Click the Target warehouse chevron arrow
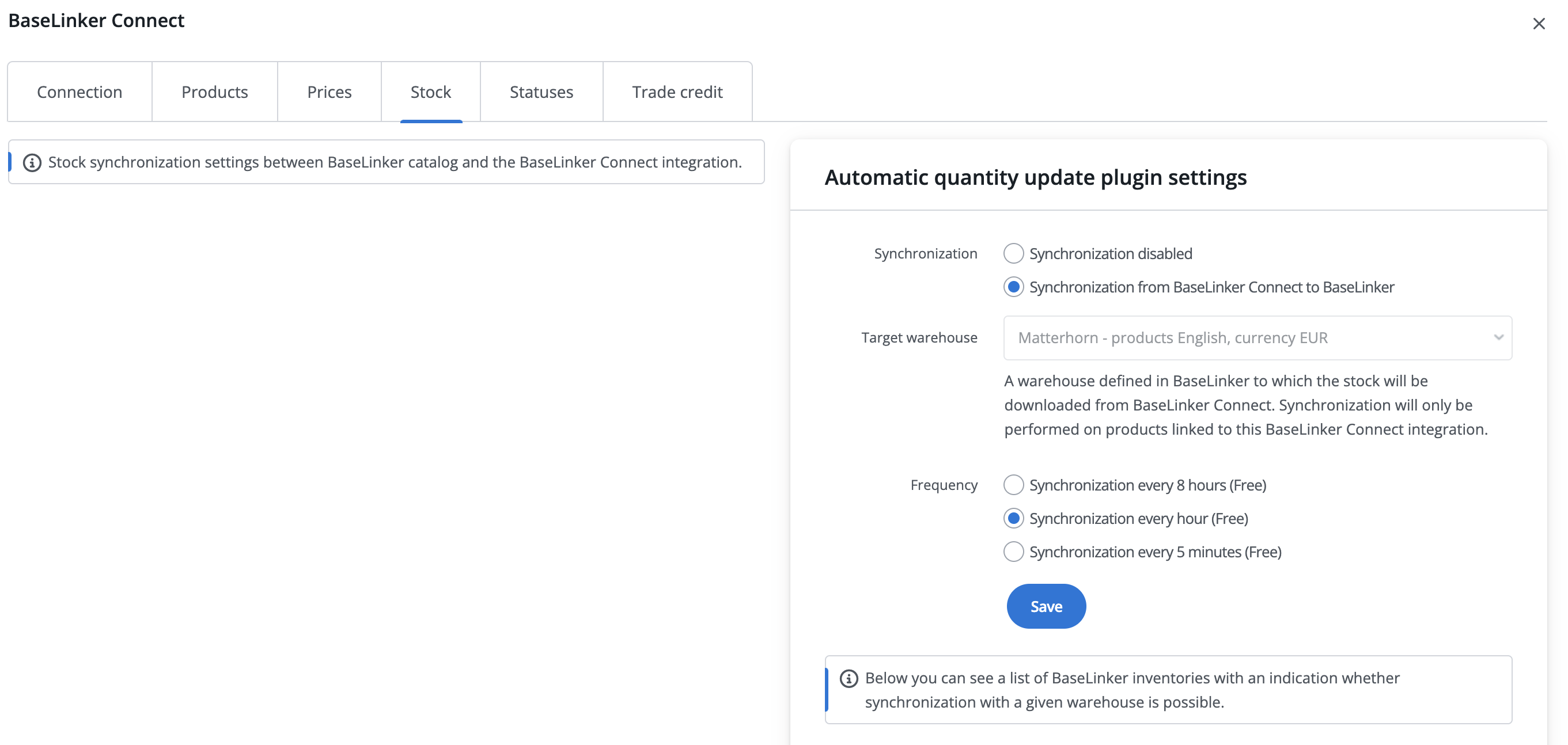 pos(1498,337)
